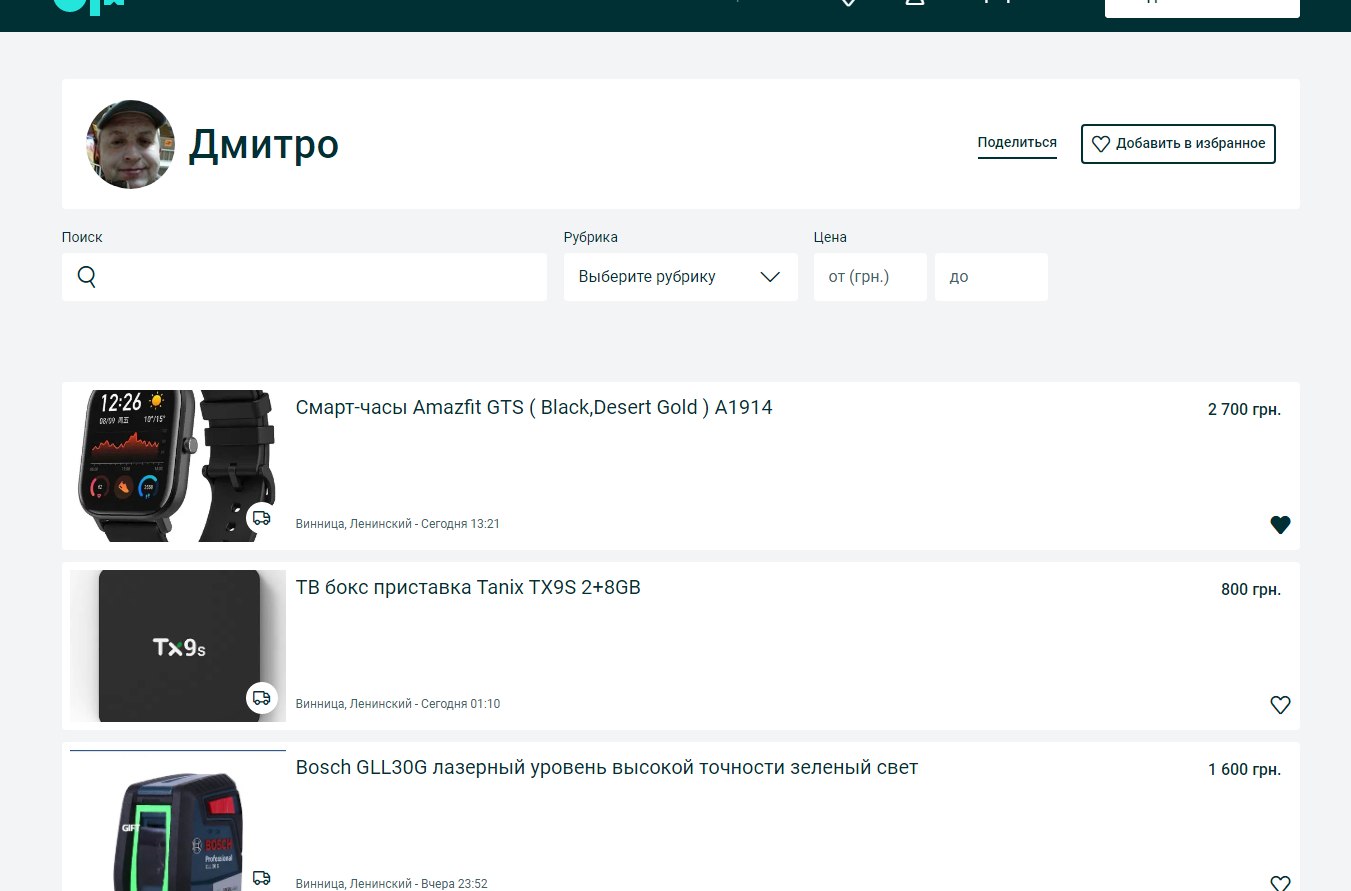The image size is (1351, 891).
Task: Open the Amazfit smartwatch photo thumbnail
Action: 178,466
